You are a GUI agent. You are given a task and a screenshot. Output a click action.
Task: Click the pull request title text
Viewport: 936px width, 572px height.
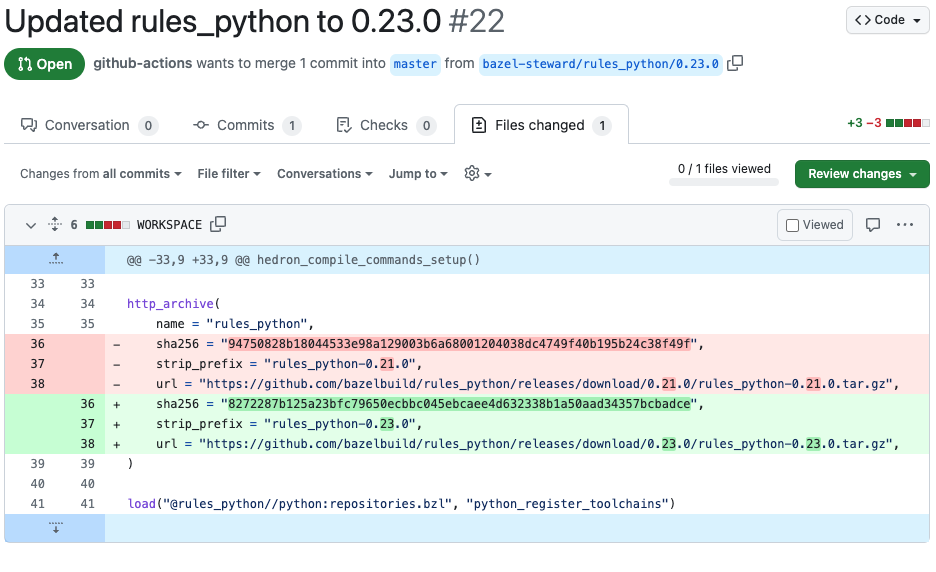pos(223,21)
